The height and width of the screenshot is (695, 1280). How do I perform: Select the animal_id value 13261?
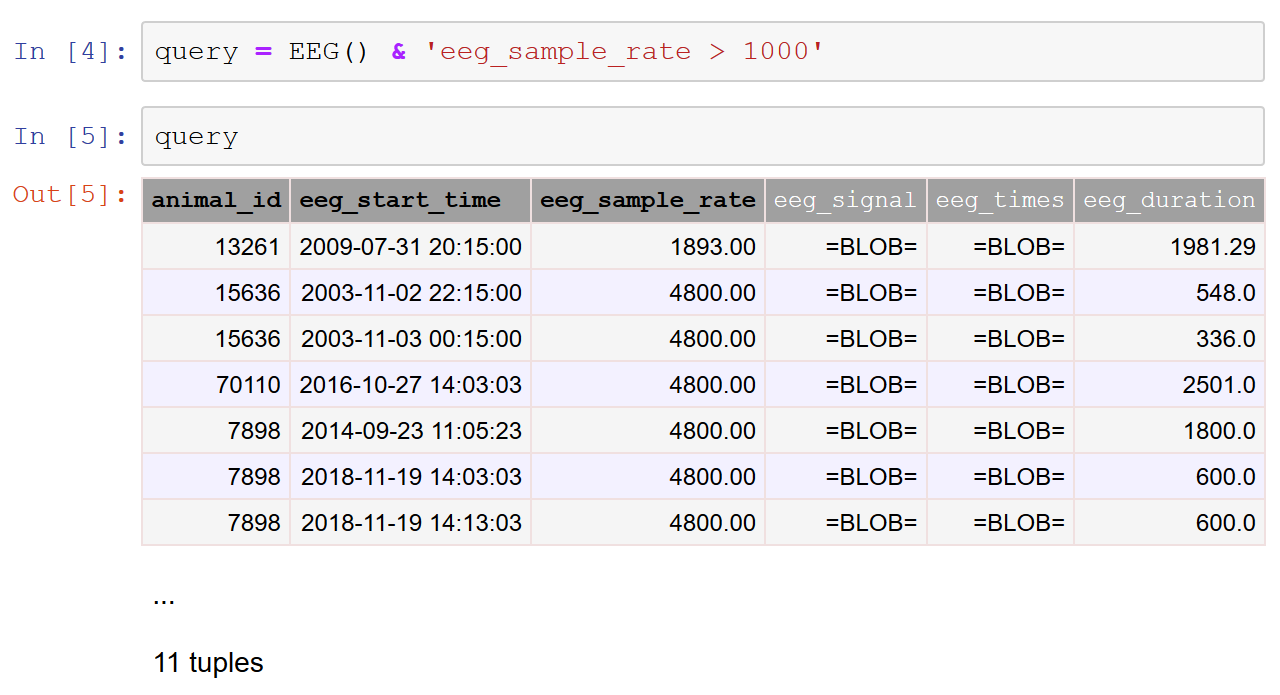(x=250, y=246)
